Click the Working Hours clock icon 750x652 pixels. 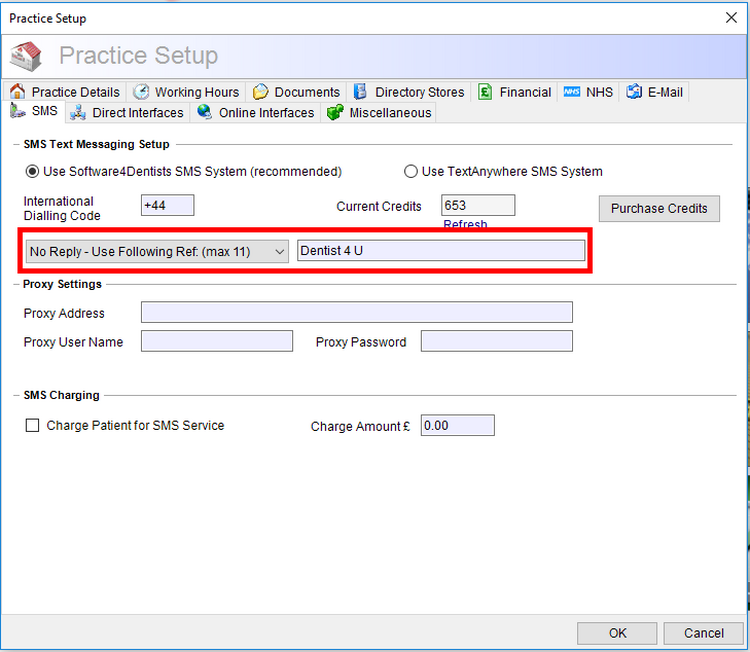tap(141, 91)
